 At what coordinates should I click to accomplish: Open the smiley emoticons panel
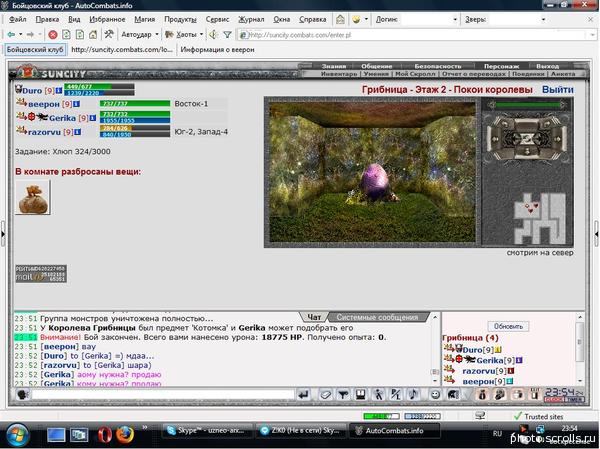tap(435, 394)
